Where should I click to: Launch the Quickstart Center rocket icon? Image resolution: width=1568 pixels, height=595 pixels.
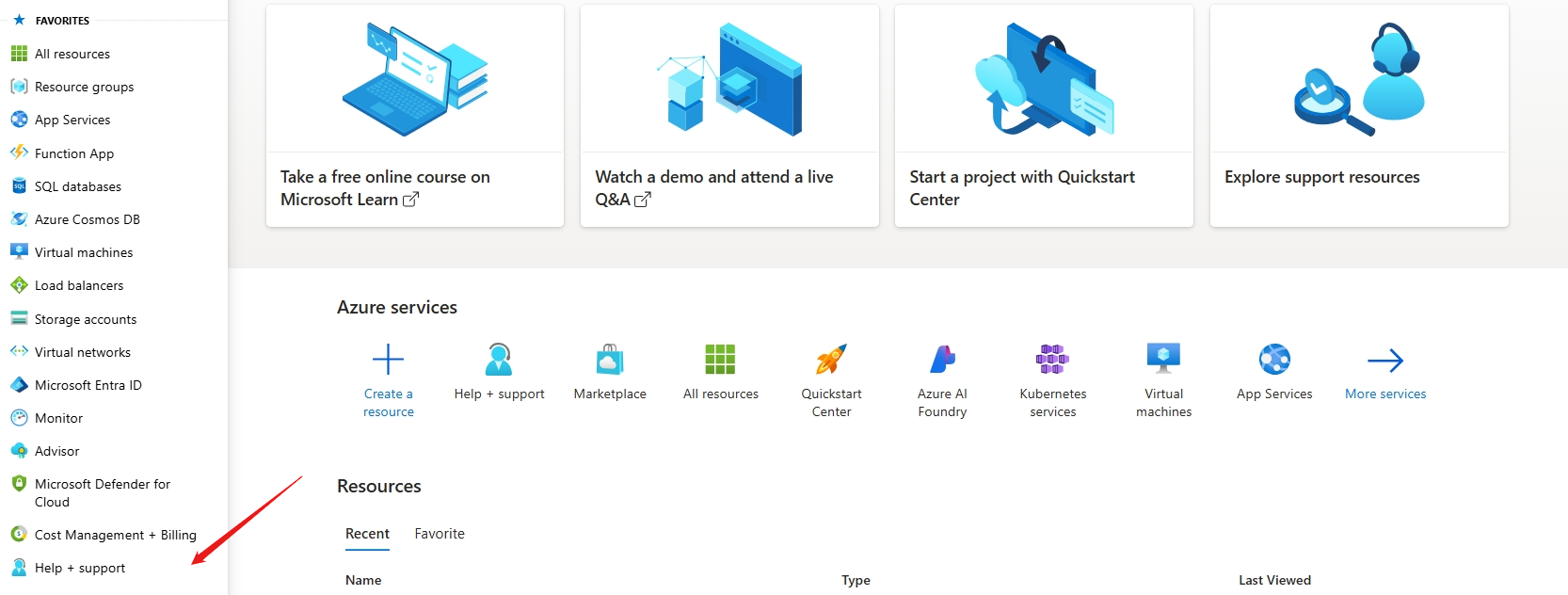pyautogui.click(x=831, y=360)
